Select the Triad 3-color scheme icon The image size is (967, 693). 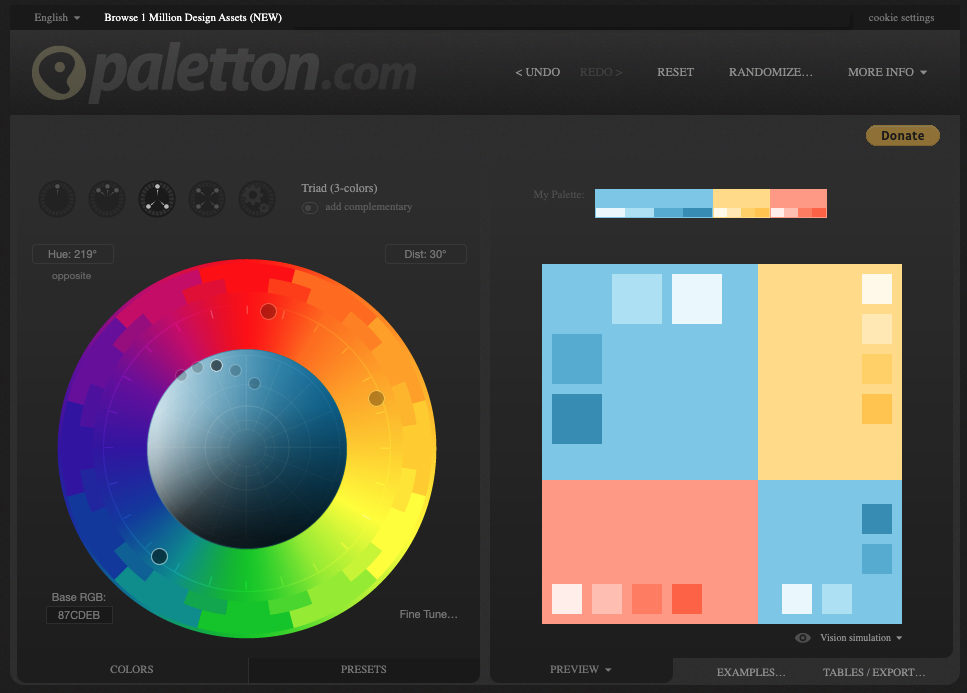157,199
